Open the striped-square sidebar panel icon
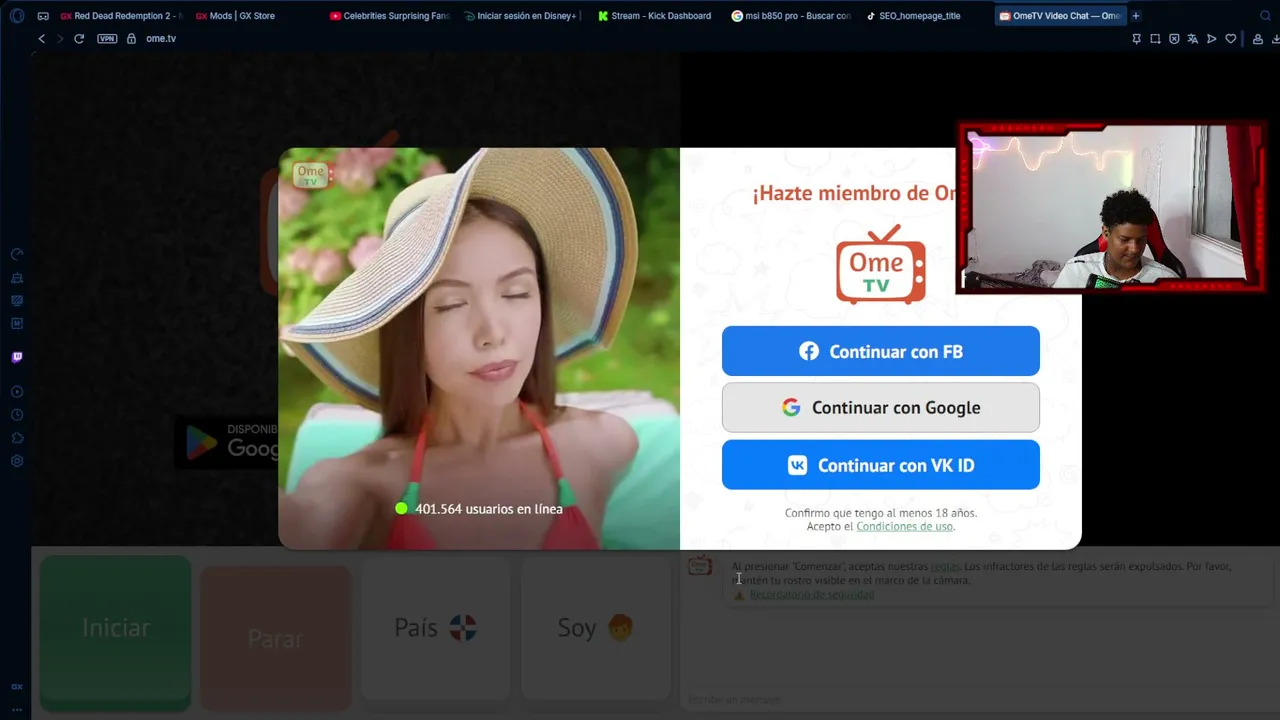 (17, 301)
